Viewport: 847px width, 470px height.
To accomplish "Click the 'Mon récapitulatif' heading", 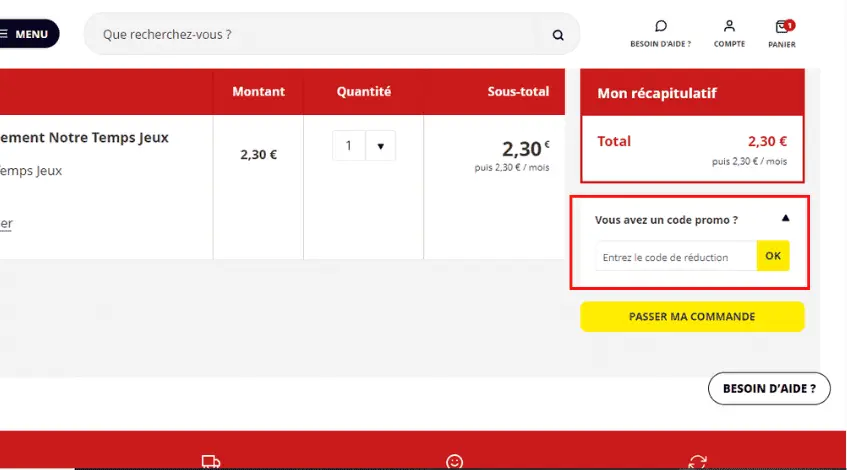I will coord(657,93).
